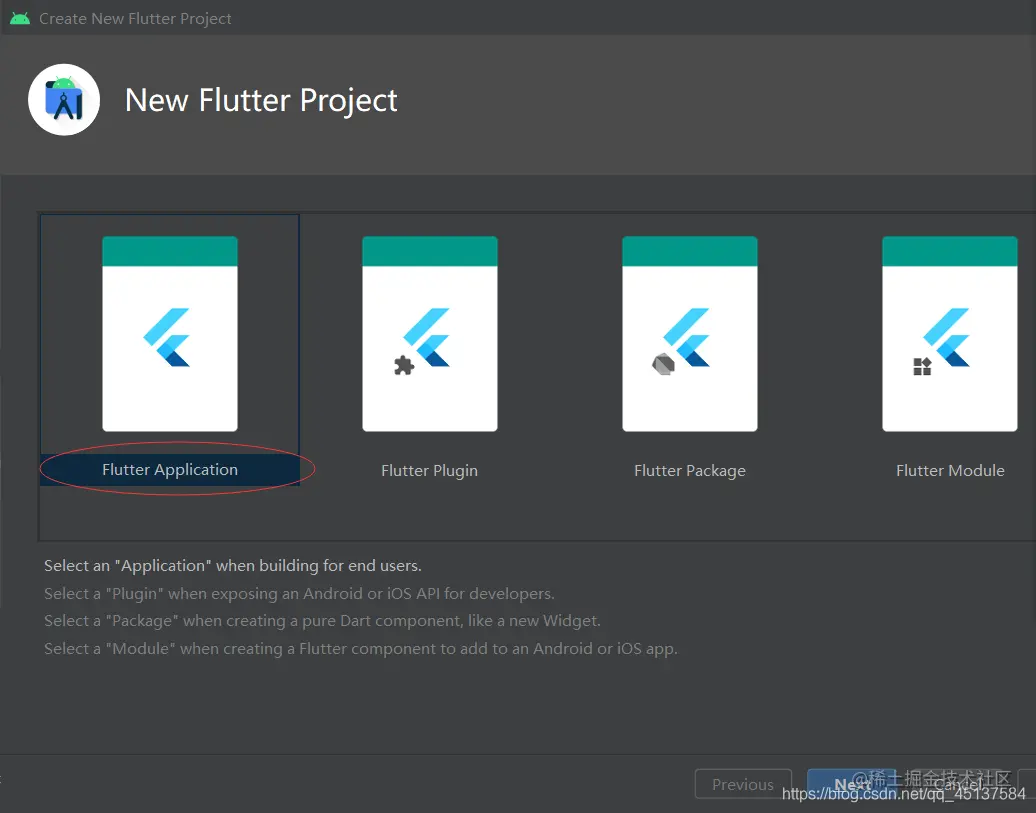This screenshot has height=813, width=1036.
Task: Click the puzzle piece icon on Plugin card
Action: click(404, 365)
